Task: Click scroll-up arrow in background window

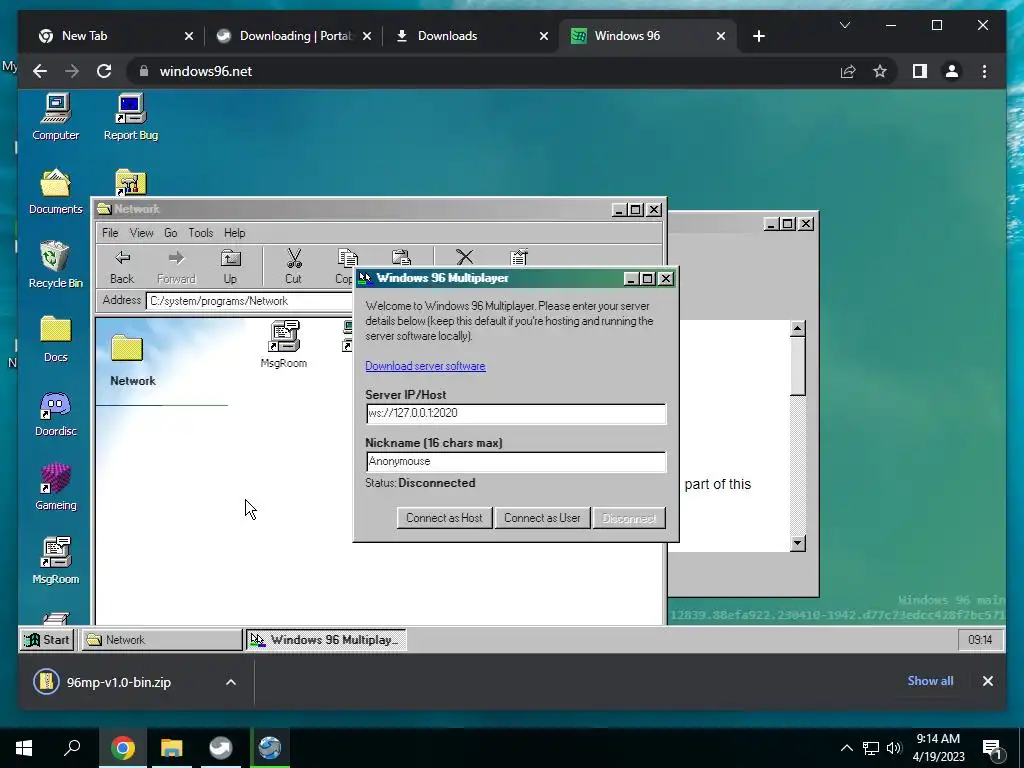Action: point(797,328)
